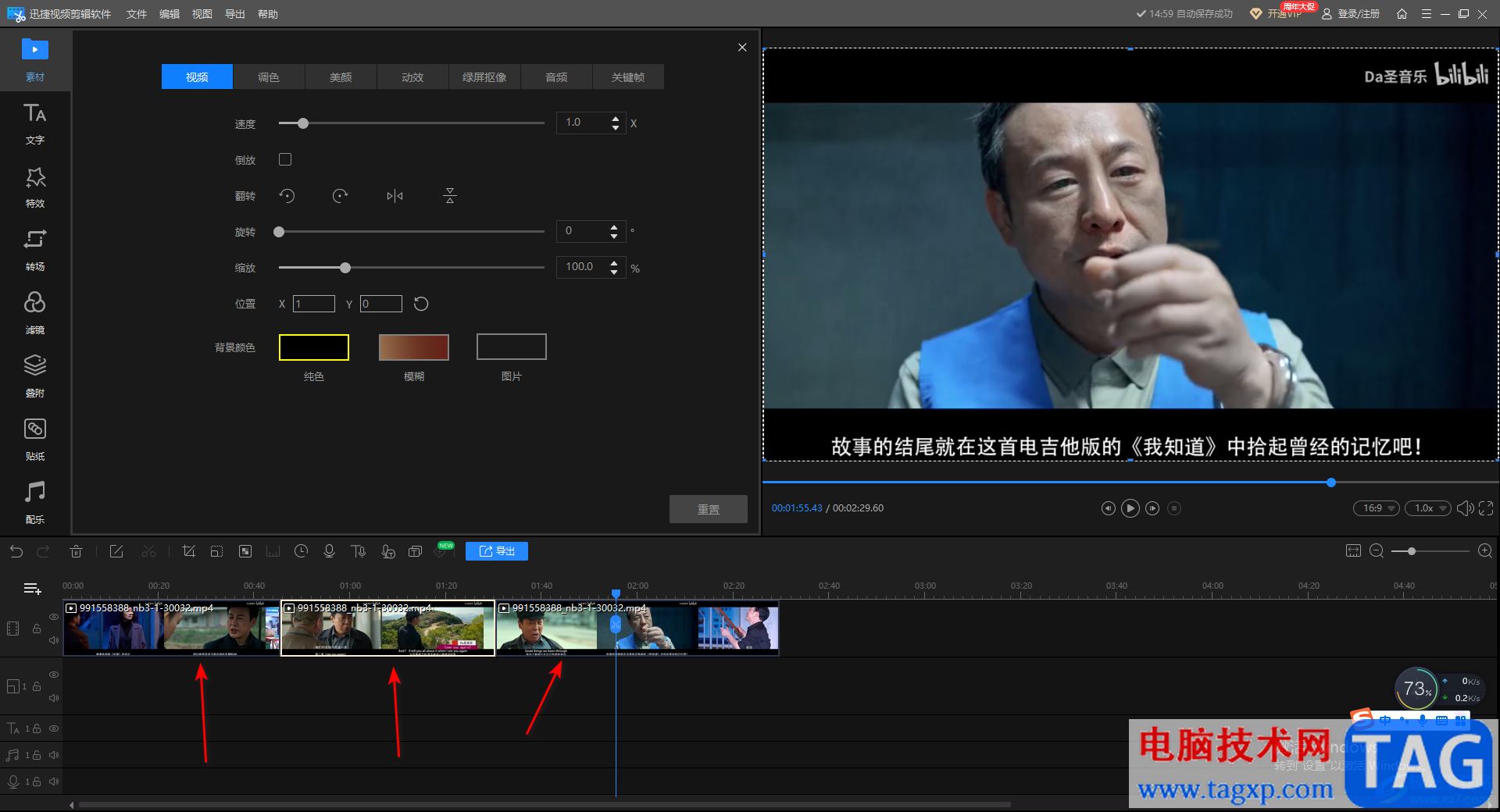This screenshot has width=1500, height=812.
Task: Click the play button in preview
Action: point(1130,508)
